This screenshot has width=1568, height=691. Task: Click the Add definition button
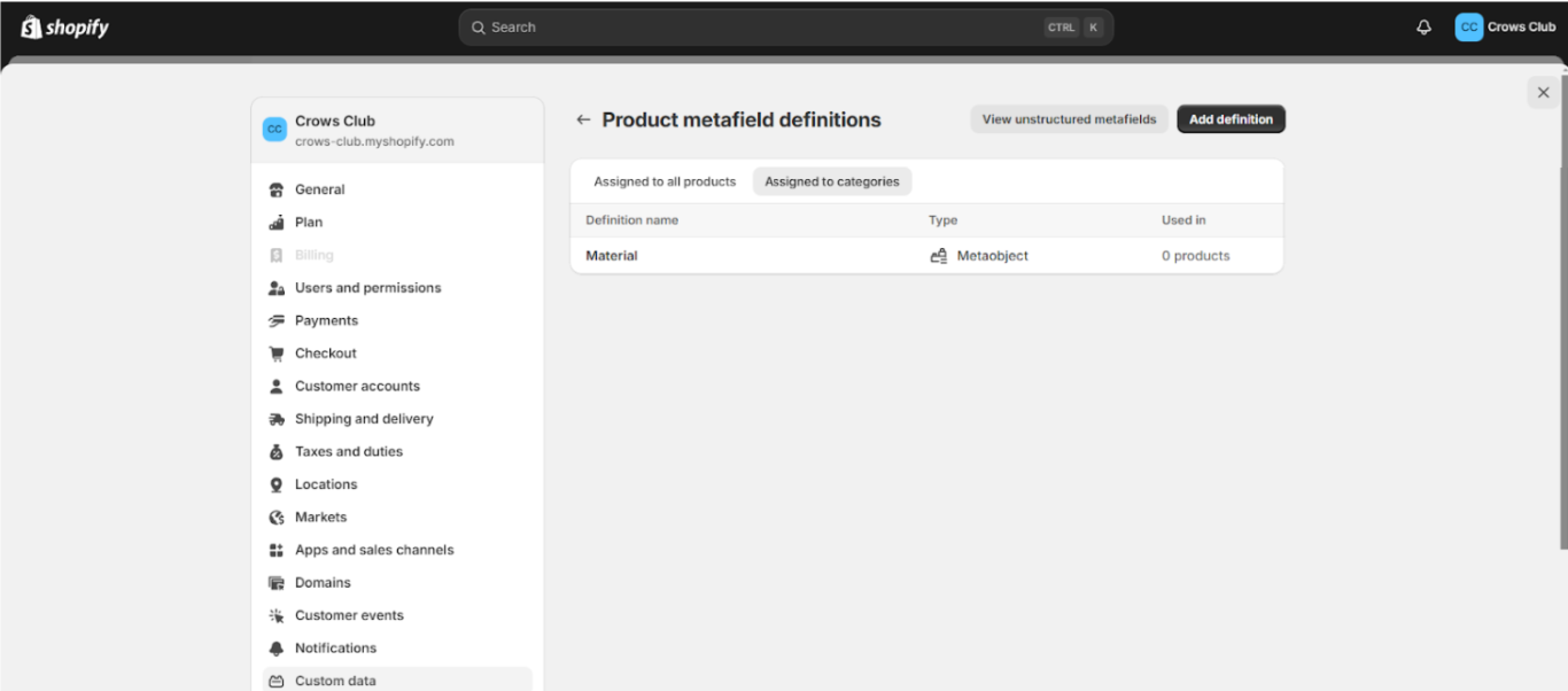[1231, 119]
